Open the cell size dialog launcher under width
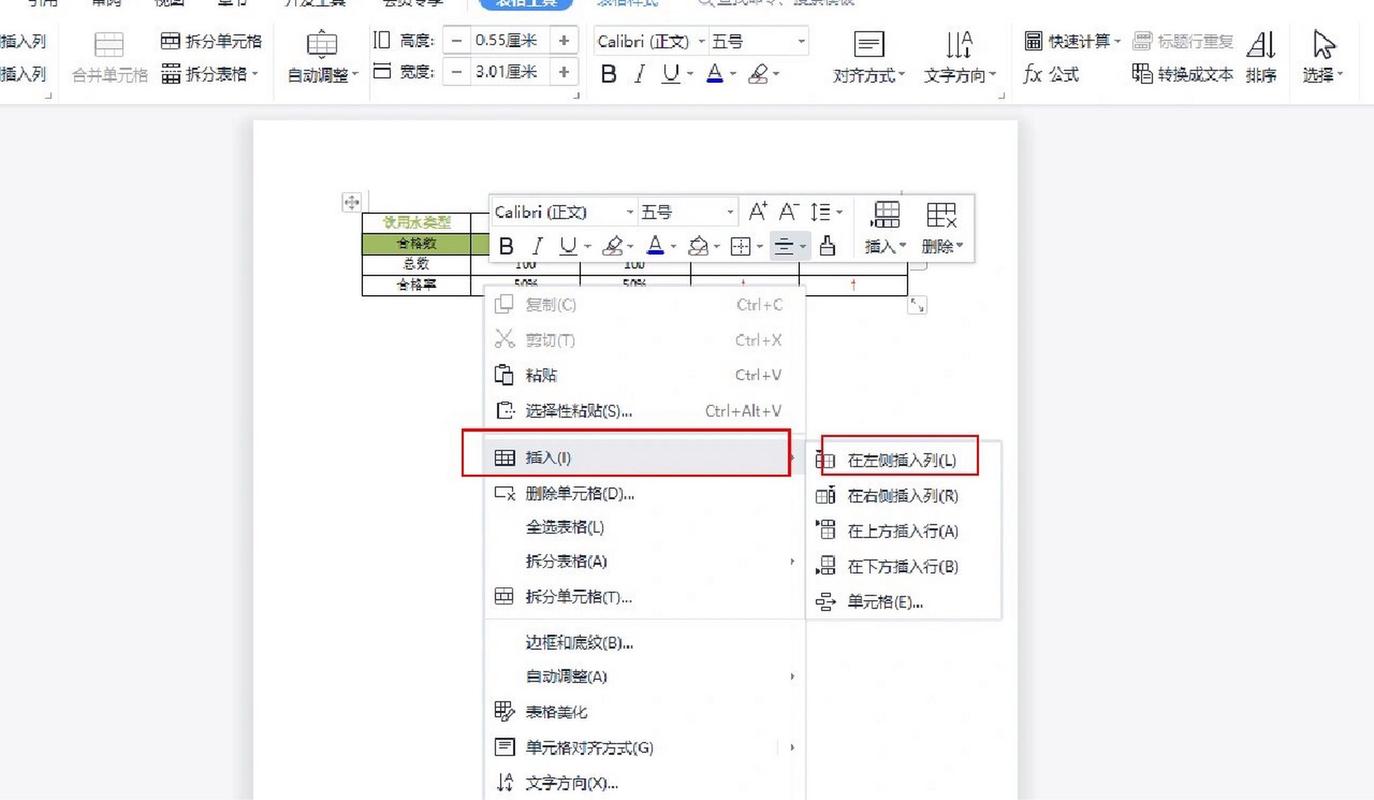This screenshot has width=1374, height=800. pos(577,96)
